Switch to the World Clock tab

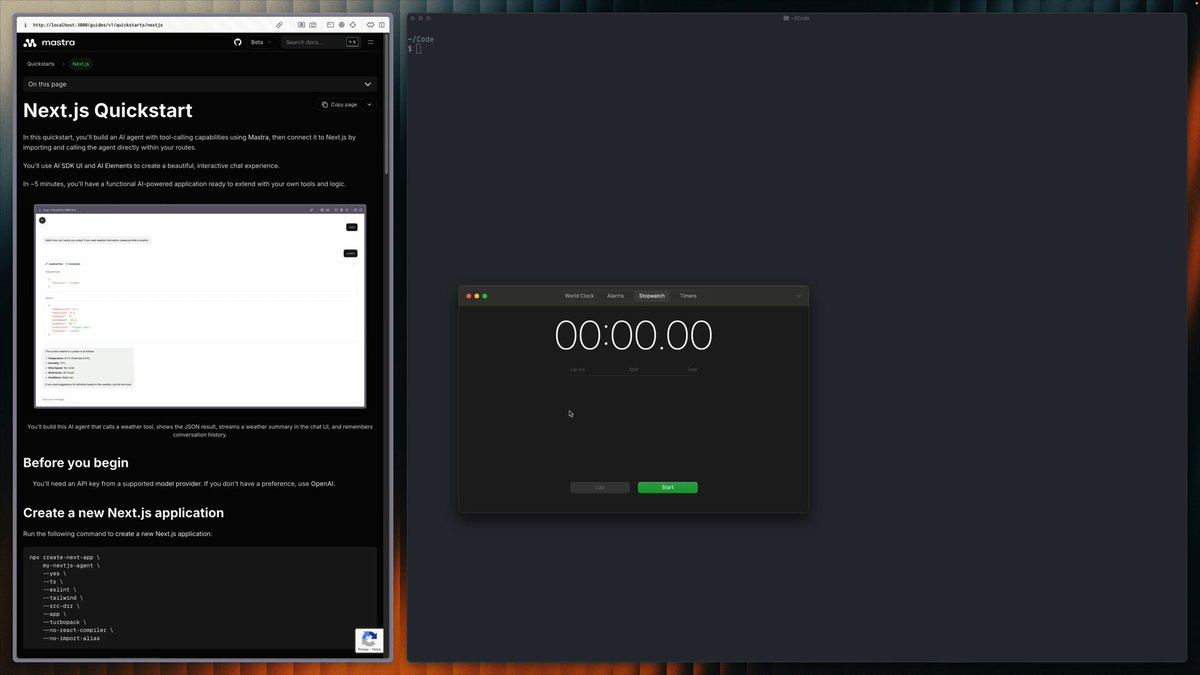pos(579,296)
